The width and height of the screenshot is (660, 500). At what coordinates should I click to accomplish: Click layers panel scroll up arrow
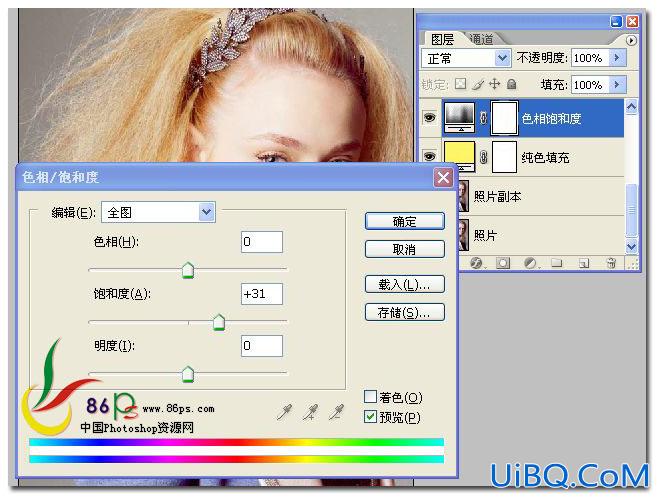coord(631,107)
